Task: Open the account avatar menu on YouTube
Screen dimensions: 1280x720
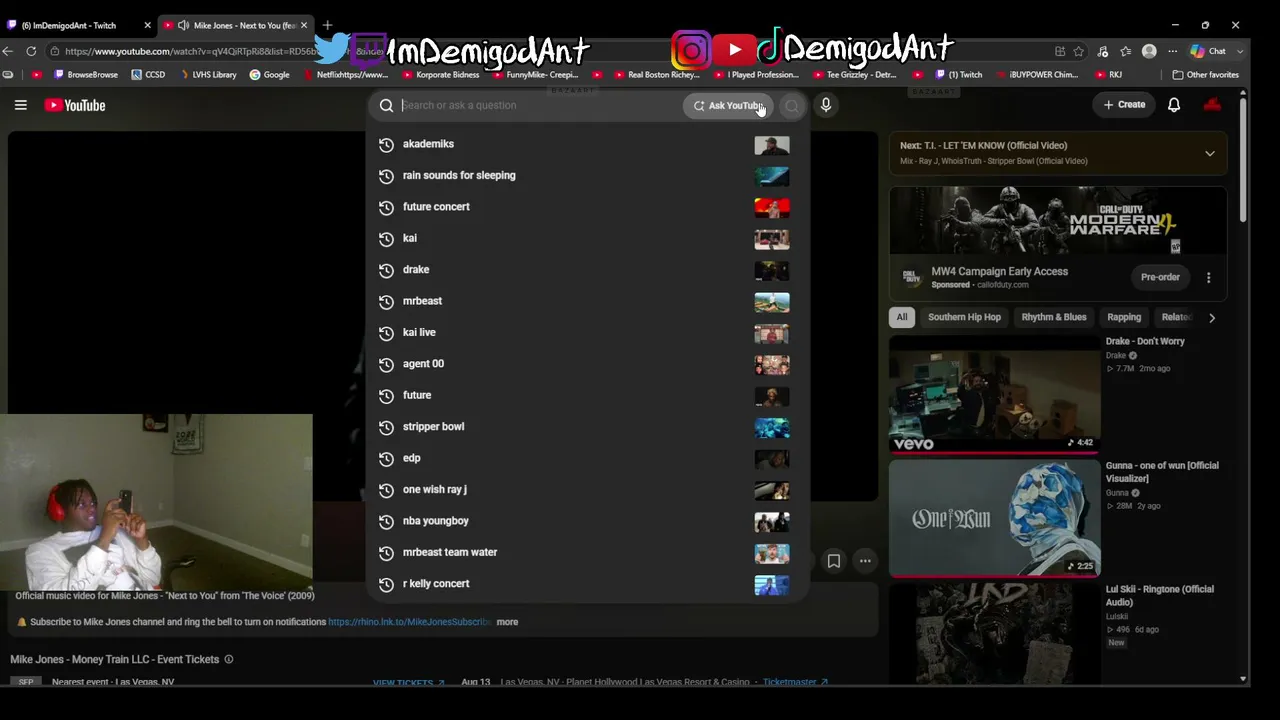Action: [x=1212, y=105]
